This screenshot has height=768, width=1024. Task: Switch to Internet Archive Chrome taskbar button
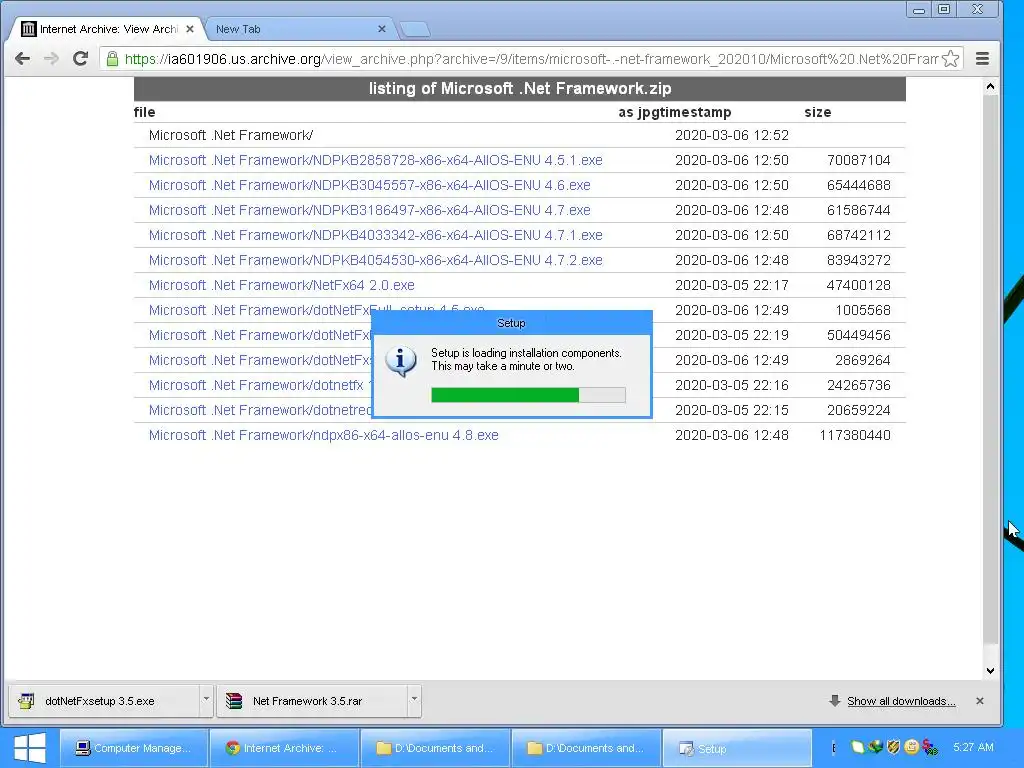point(284,748)
